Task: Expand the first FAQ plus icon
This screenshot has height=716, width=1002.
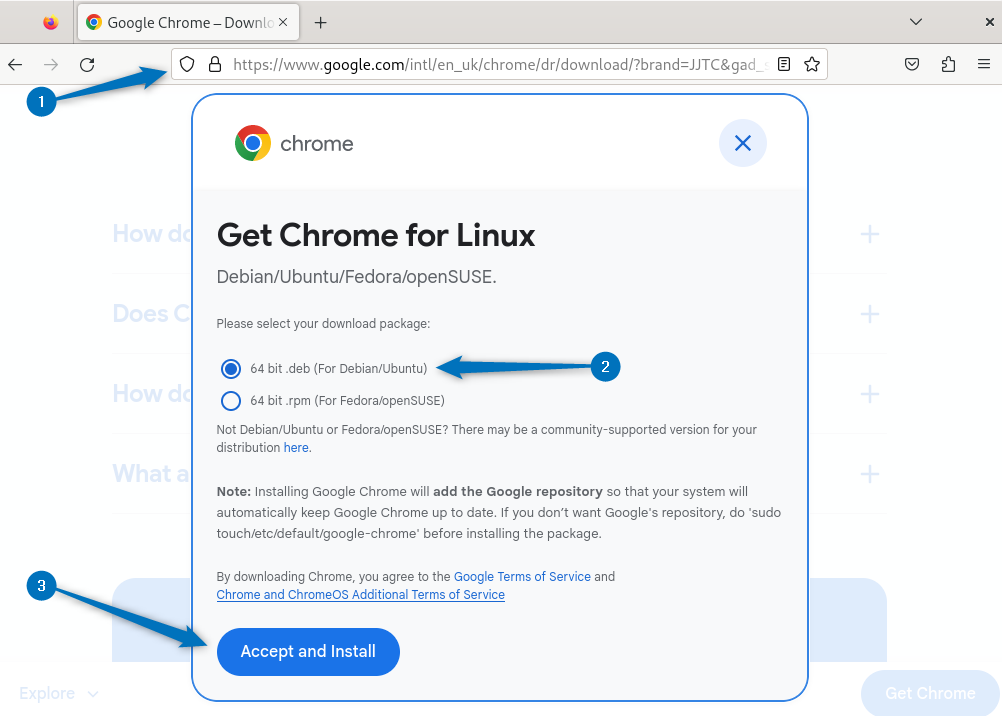Action: tap(869, 234)
